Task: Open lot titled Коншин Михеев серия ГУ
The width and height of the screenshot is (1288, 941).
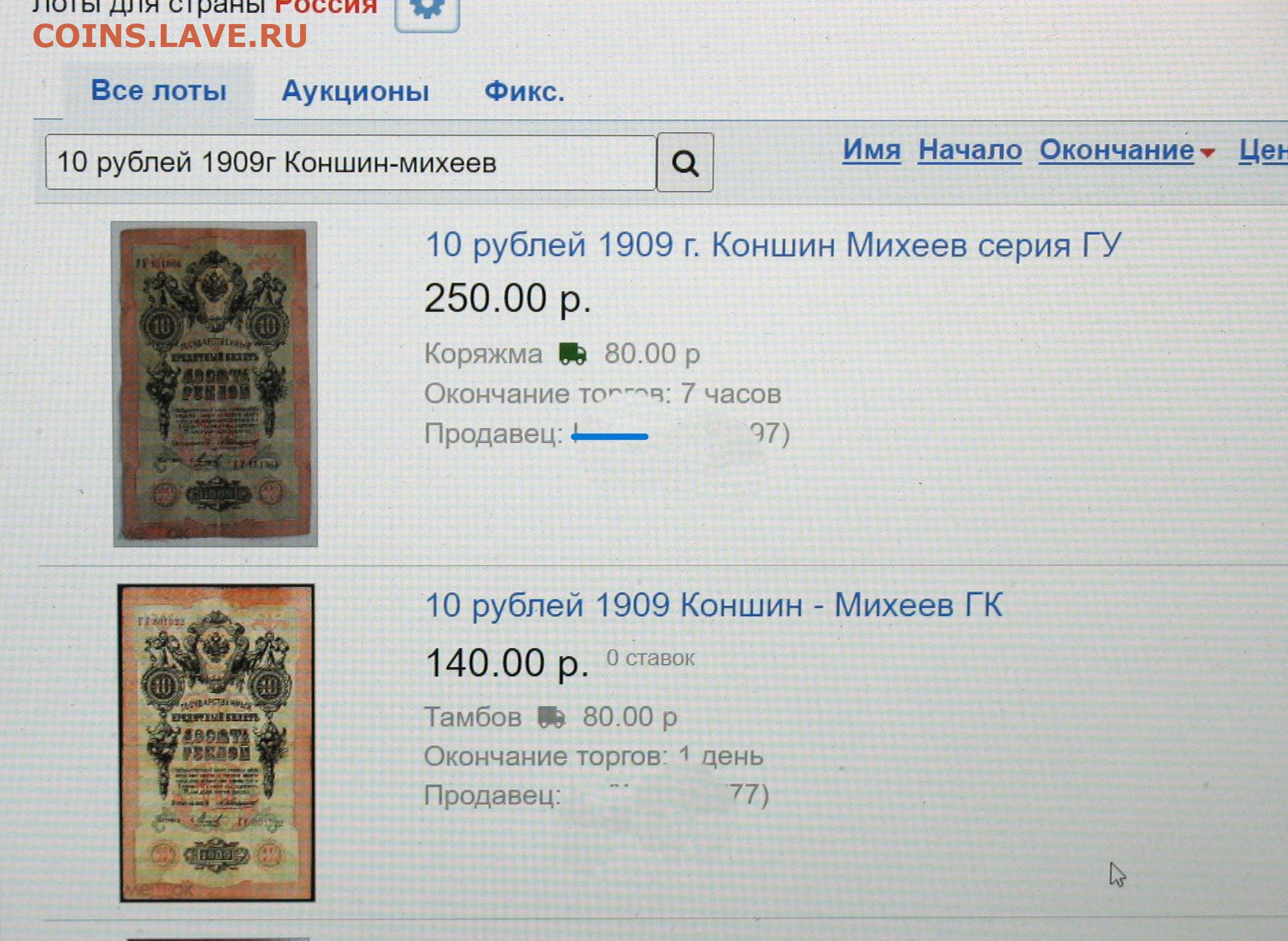Action: 773,245
